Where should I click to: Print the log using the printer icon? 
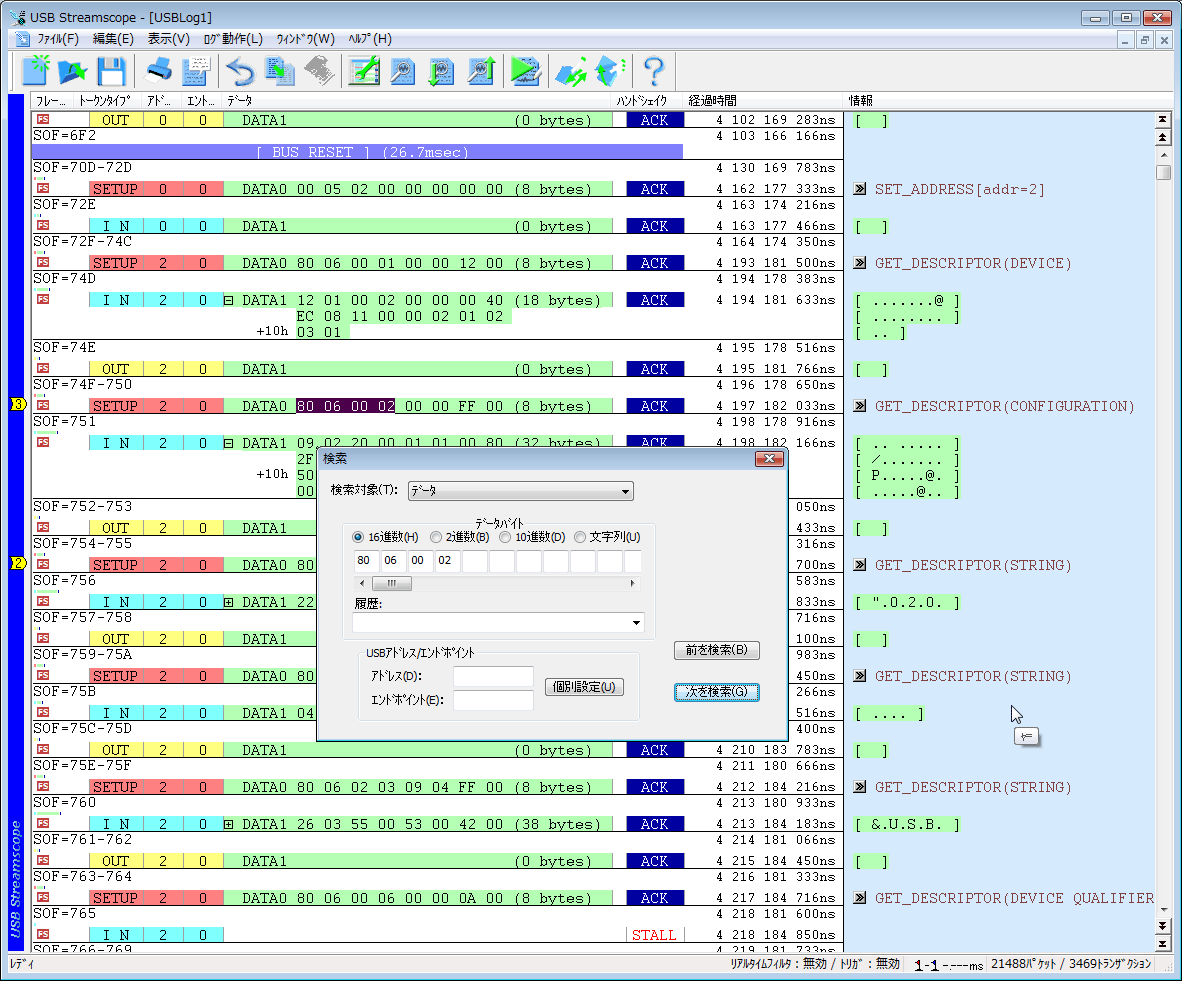click(158, 72)
